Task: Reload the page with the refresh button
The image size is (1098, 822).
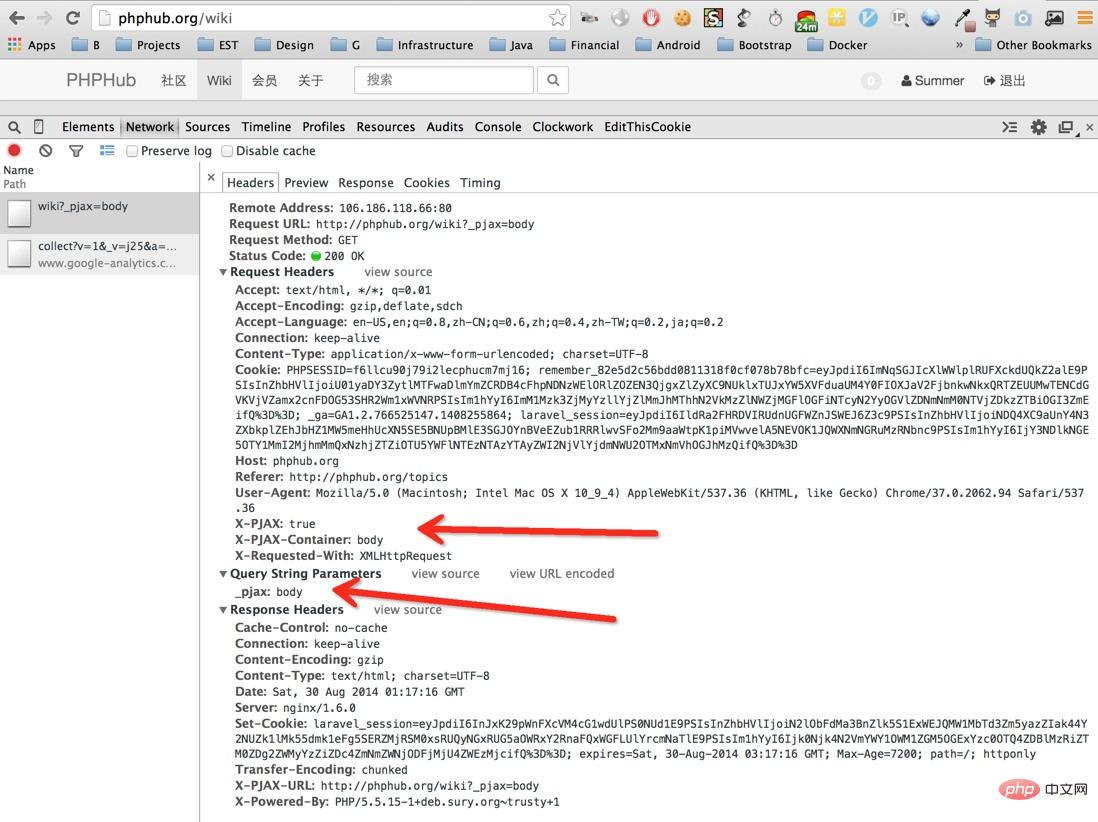Action: 72,18
